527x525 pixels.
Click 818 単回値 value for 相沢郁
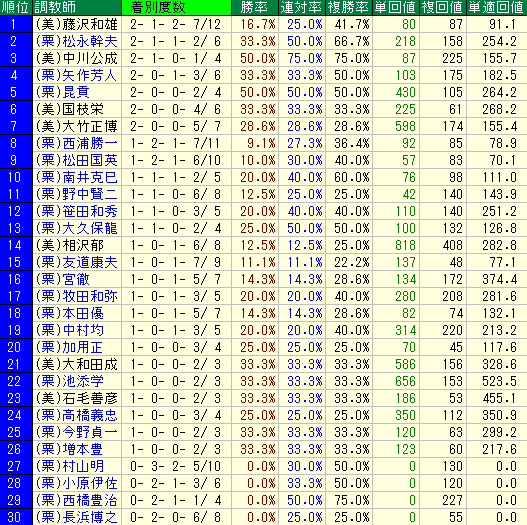pyautogui.click(x=405, y=245)
